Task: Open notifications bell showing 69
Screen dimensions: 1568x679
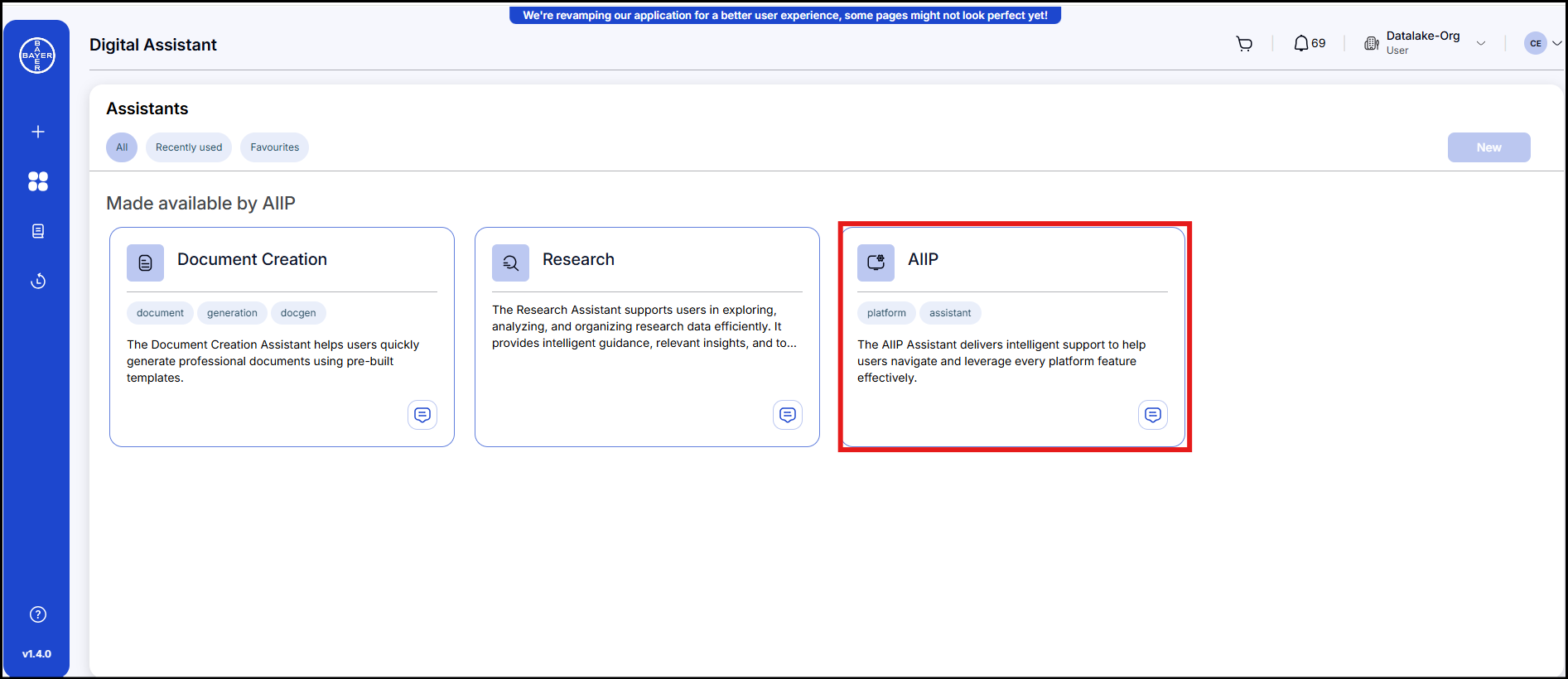Action: coord(1310,43)
